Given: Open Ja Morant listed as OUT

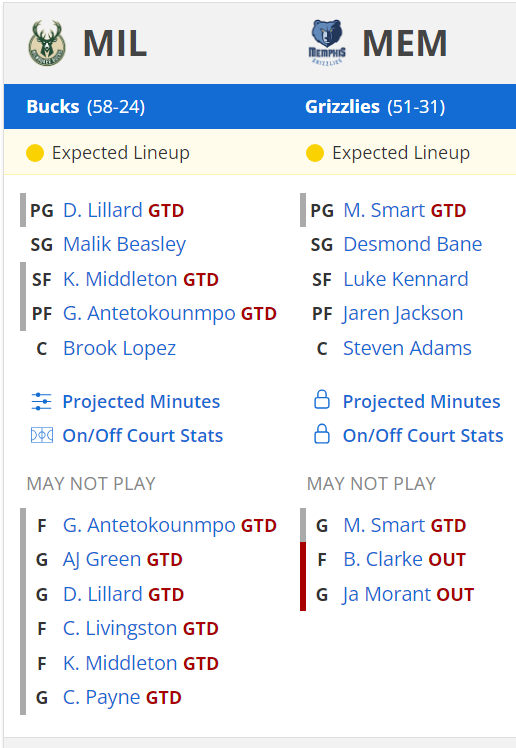Looking at the screenshot, I should coord(386,594).
